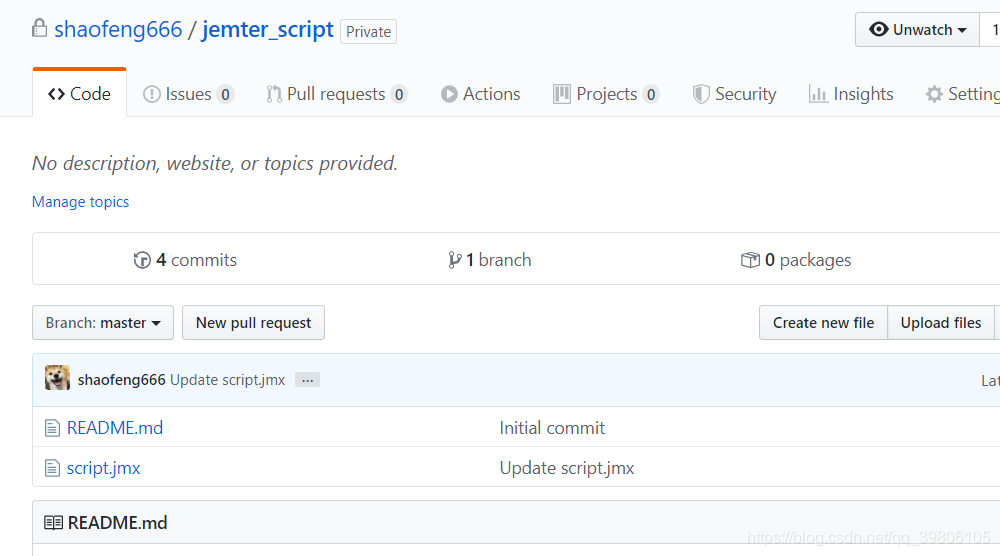This screenshot has height=556, width=1000.
Task: Open the Pull requests tab
Action: [336, 94]
